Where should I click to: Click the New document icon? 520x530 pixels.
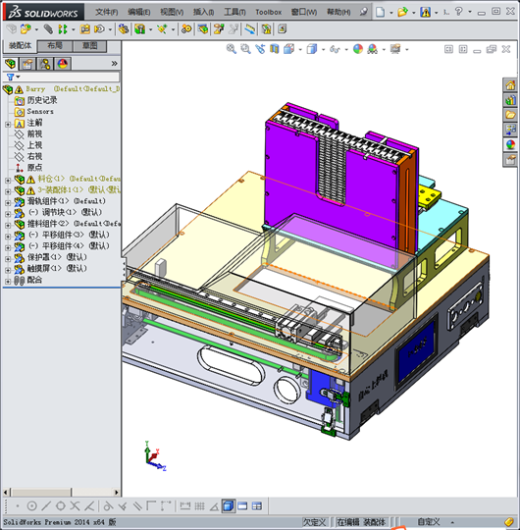pos(380,12)
